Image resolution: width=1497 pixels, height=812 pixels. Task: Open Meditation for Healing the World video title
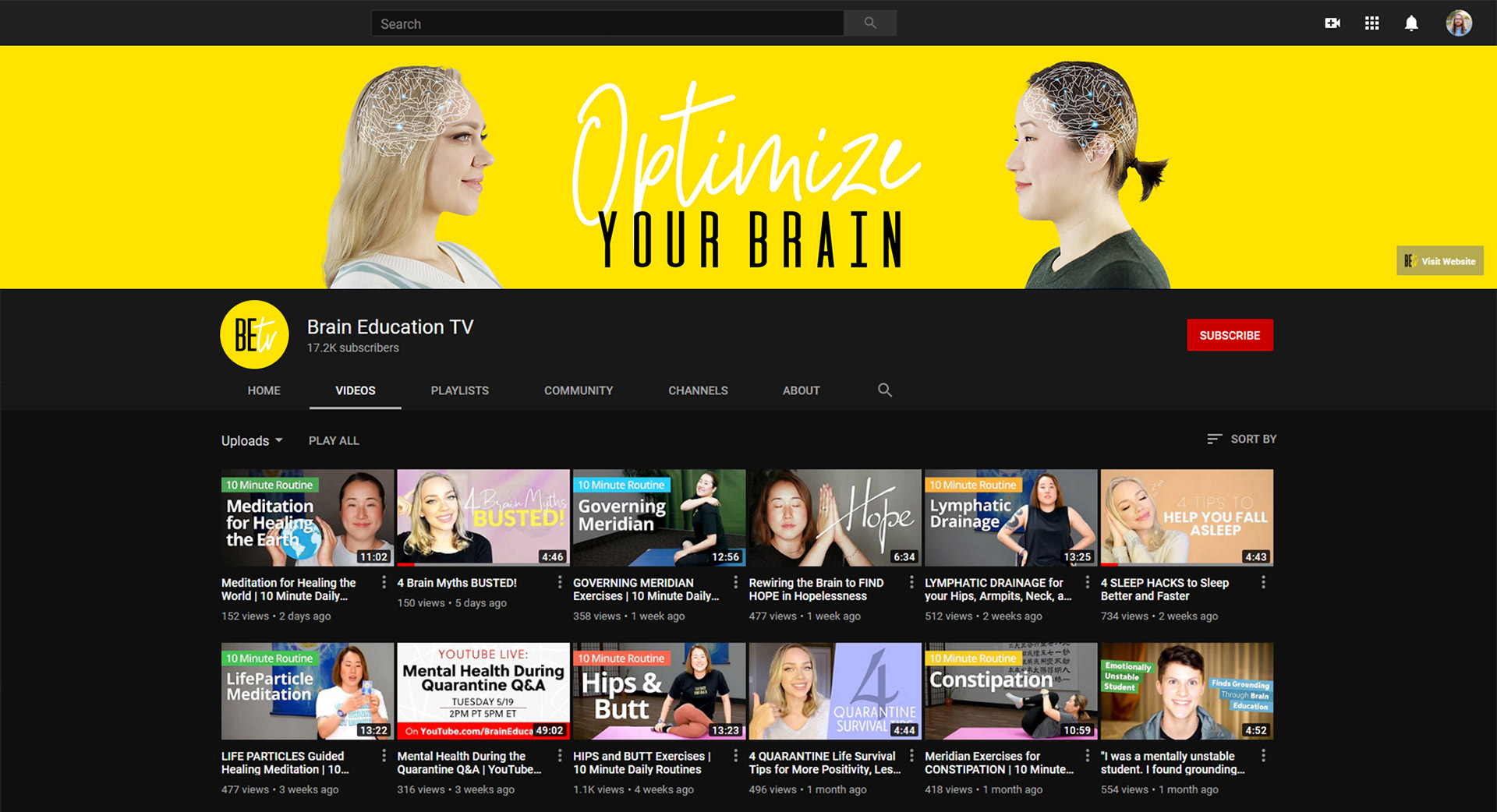tap(288, 589)
